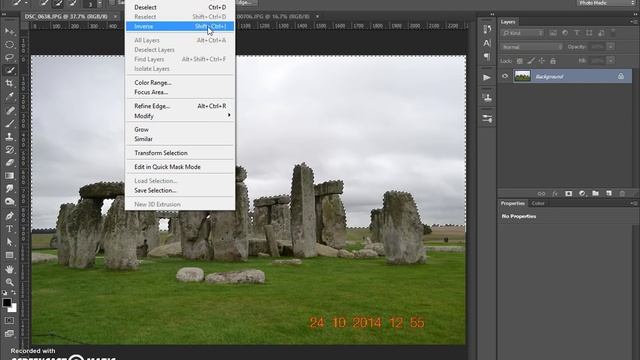The height and width of the screenshot is (360, 640).
Task: Create a new layer
Action: point(609,193)
